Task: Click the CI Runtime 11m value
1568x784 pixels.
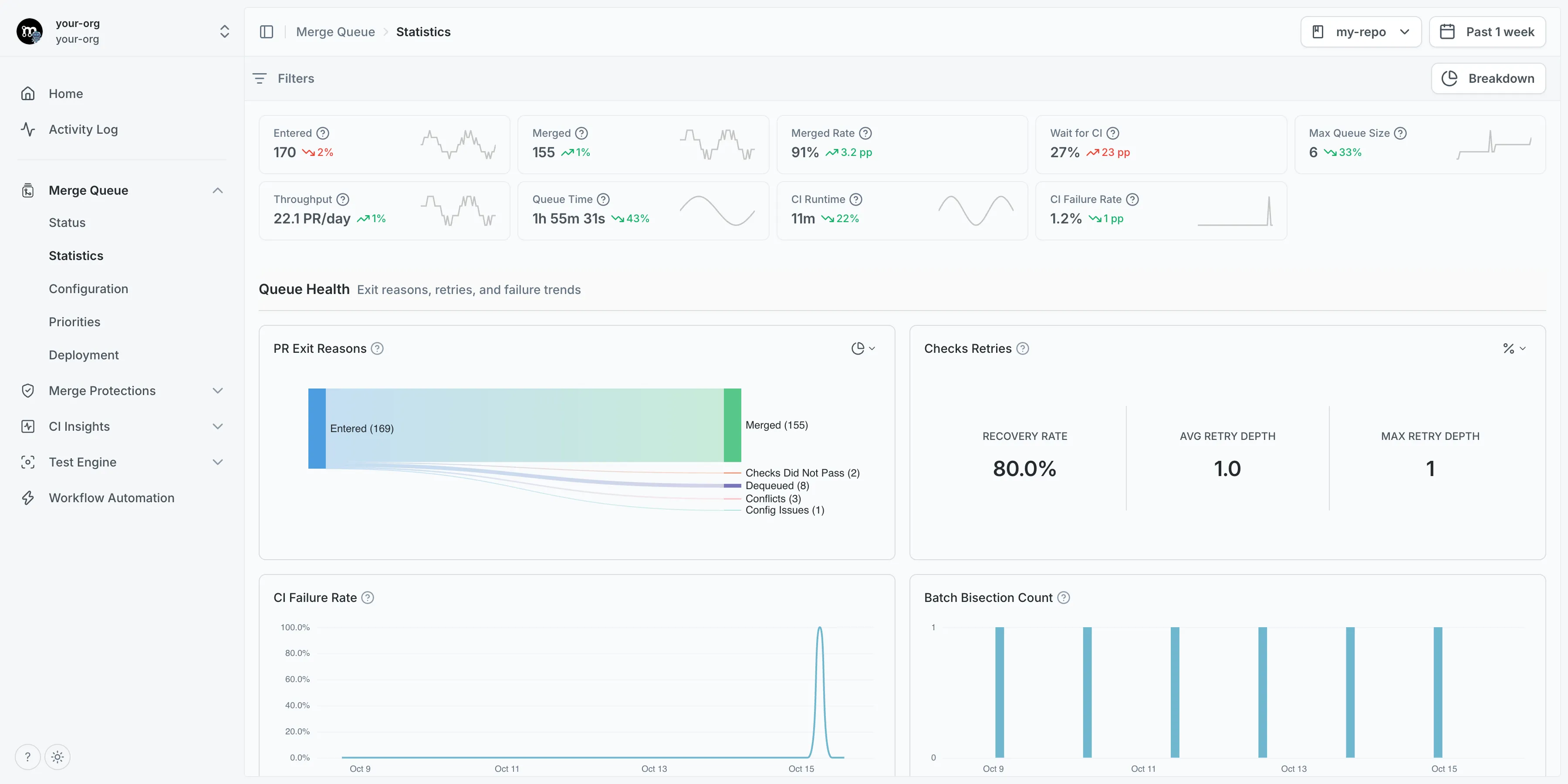Action: [x=803, y=219]
